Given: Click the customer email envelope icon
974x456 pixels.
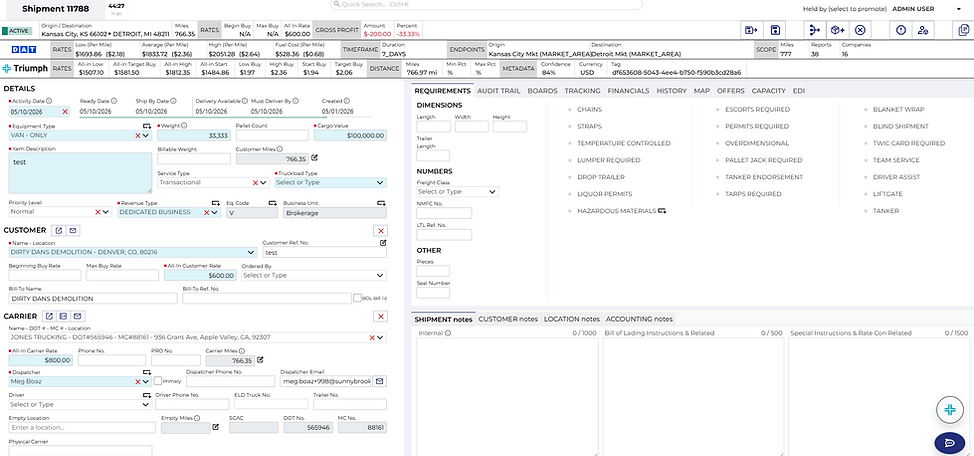Looking at the screenshot, I should coord(73,230).
